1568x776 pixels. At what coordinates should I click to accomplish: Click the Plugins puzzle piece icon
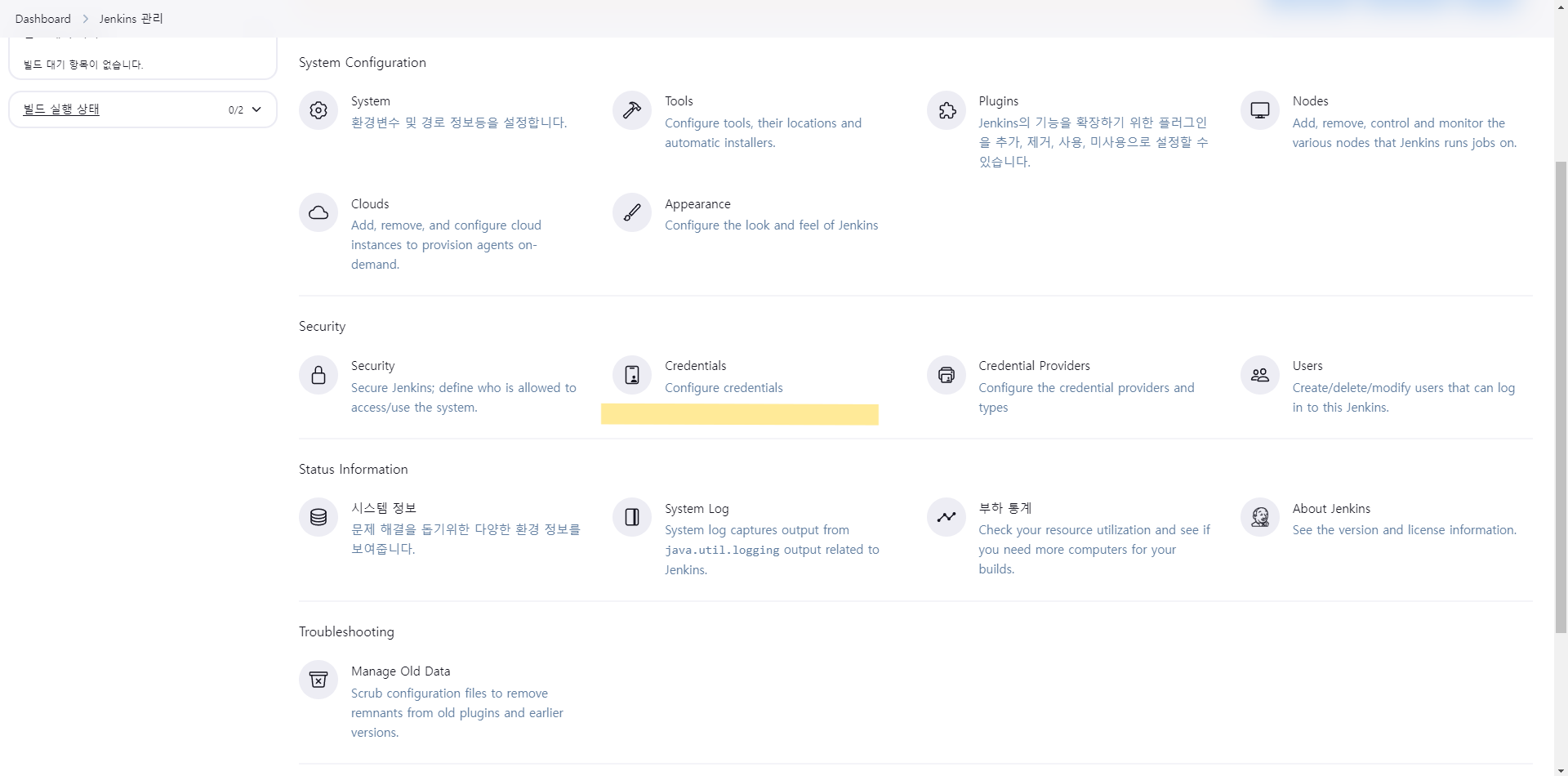[x=947, y=110]
